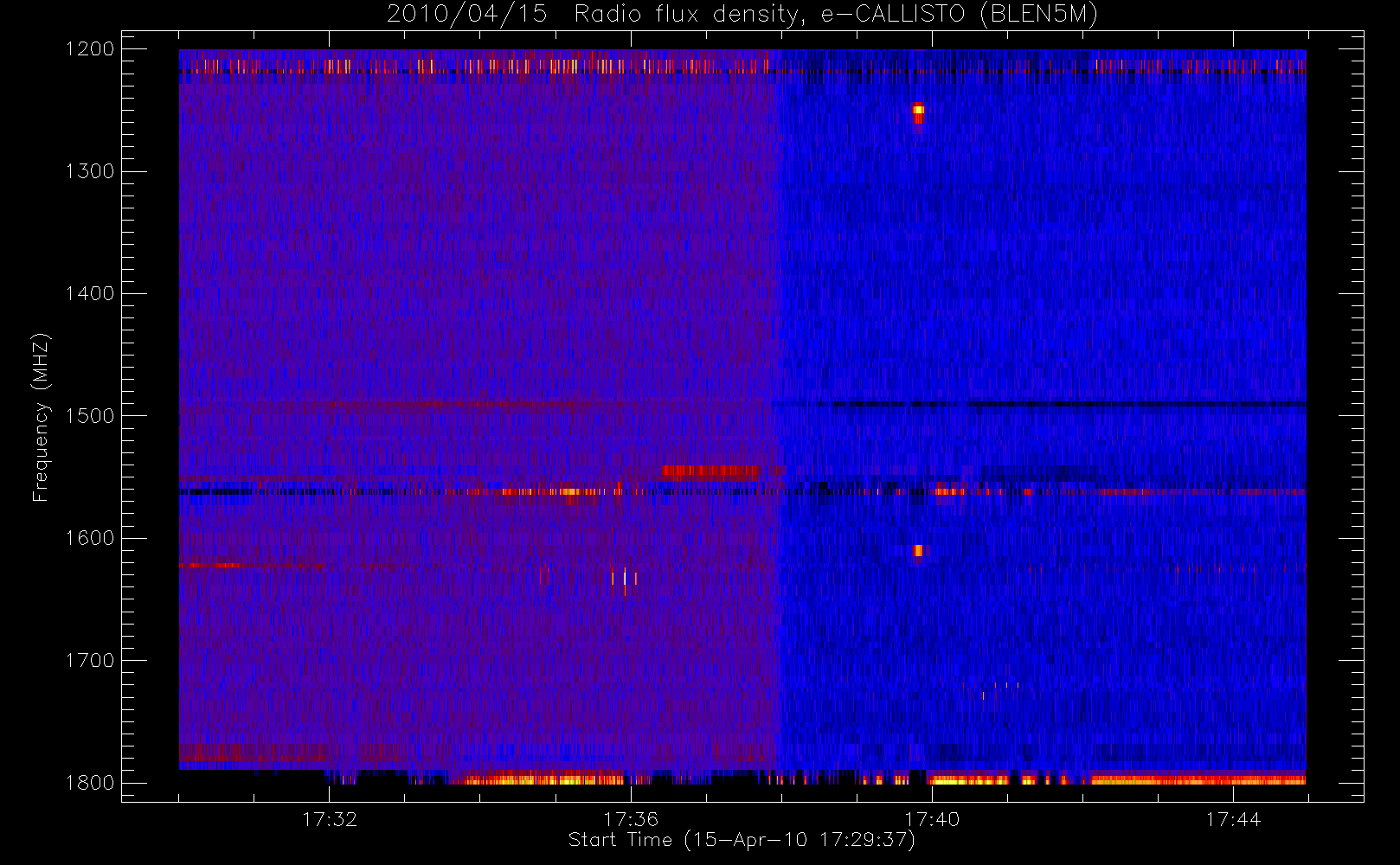Select the 1800 frequency tick label

(90, 783)
